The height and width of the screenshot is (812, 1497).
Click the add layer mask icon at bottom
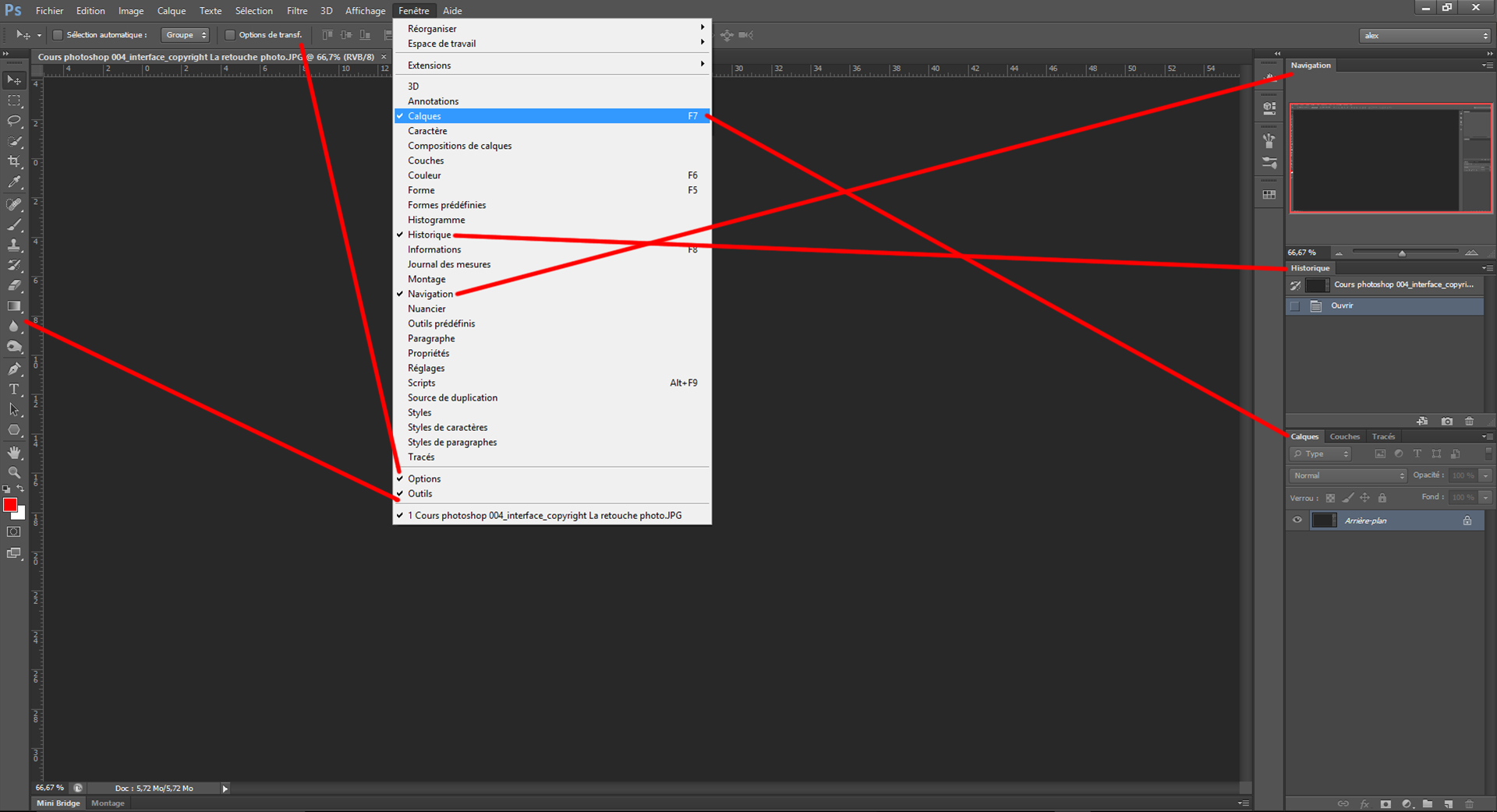click(1386, 804)
